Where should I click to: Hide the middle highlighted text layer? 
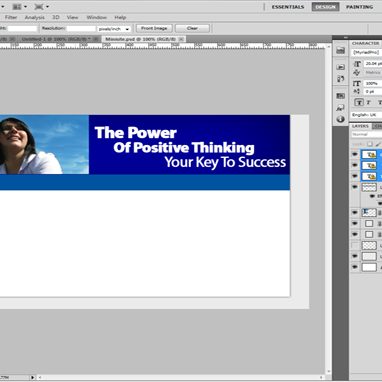[355, 165]
